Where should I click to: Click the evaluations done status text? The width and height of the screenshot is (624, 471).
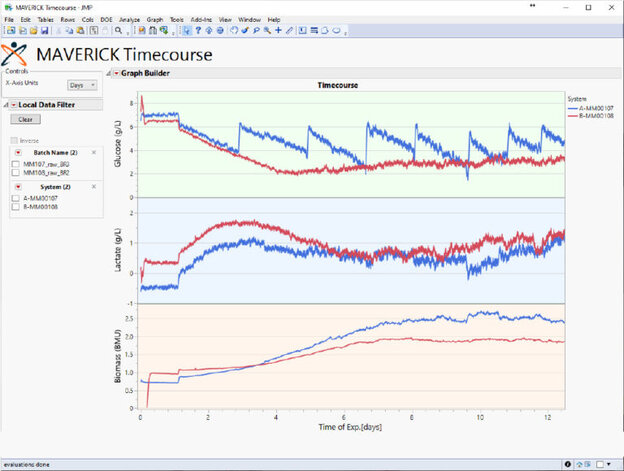point(27,464)
